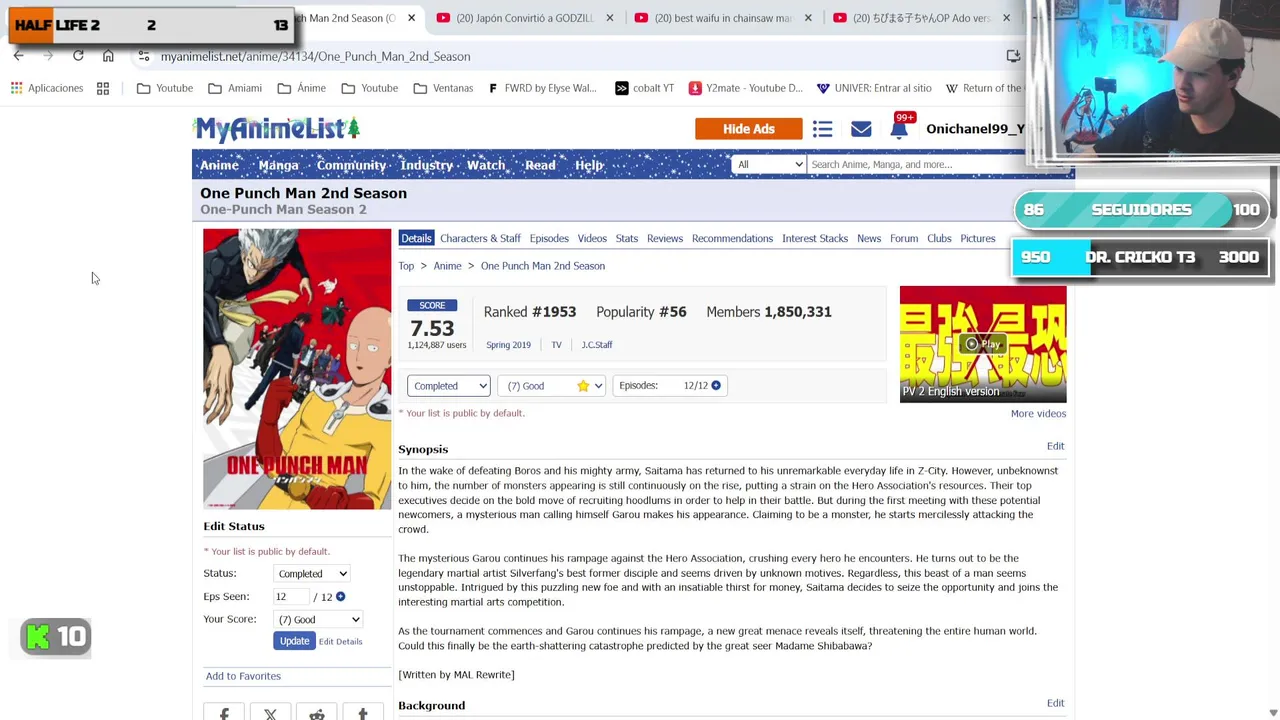Open the One Punch Man poster image
Screen dimensions: 1280x720
(297, 369)
